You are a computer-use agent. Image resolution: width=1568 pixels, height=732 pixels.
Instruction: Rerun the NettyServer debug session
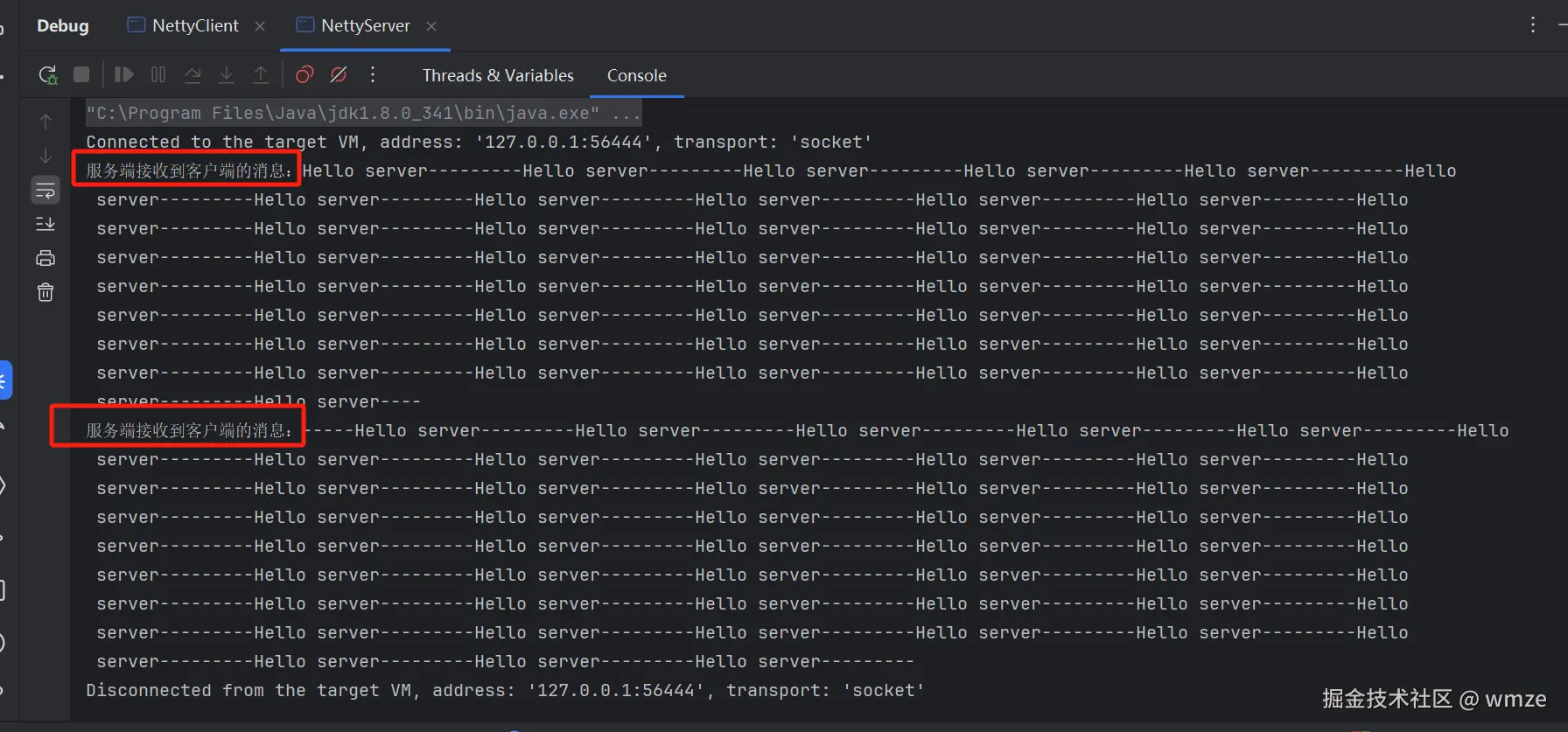[48, 75]
